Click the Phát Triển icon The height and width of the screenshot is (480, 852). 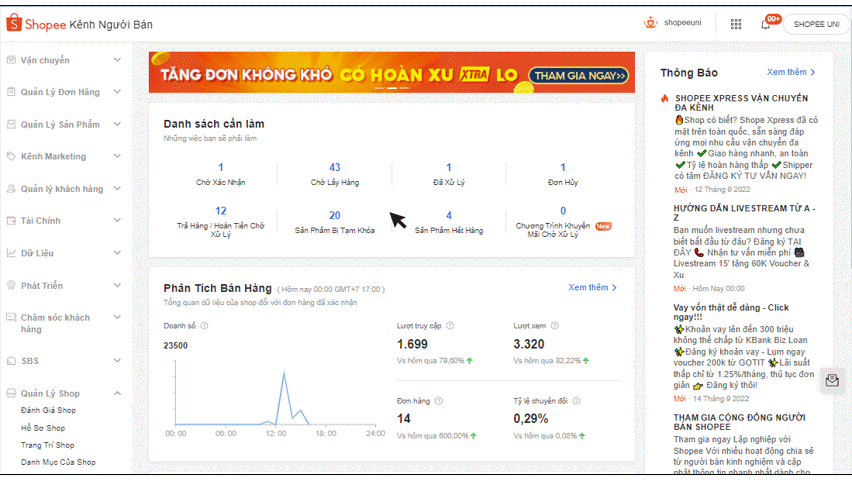(11, 285)
